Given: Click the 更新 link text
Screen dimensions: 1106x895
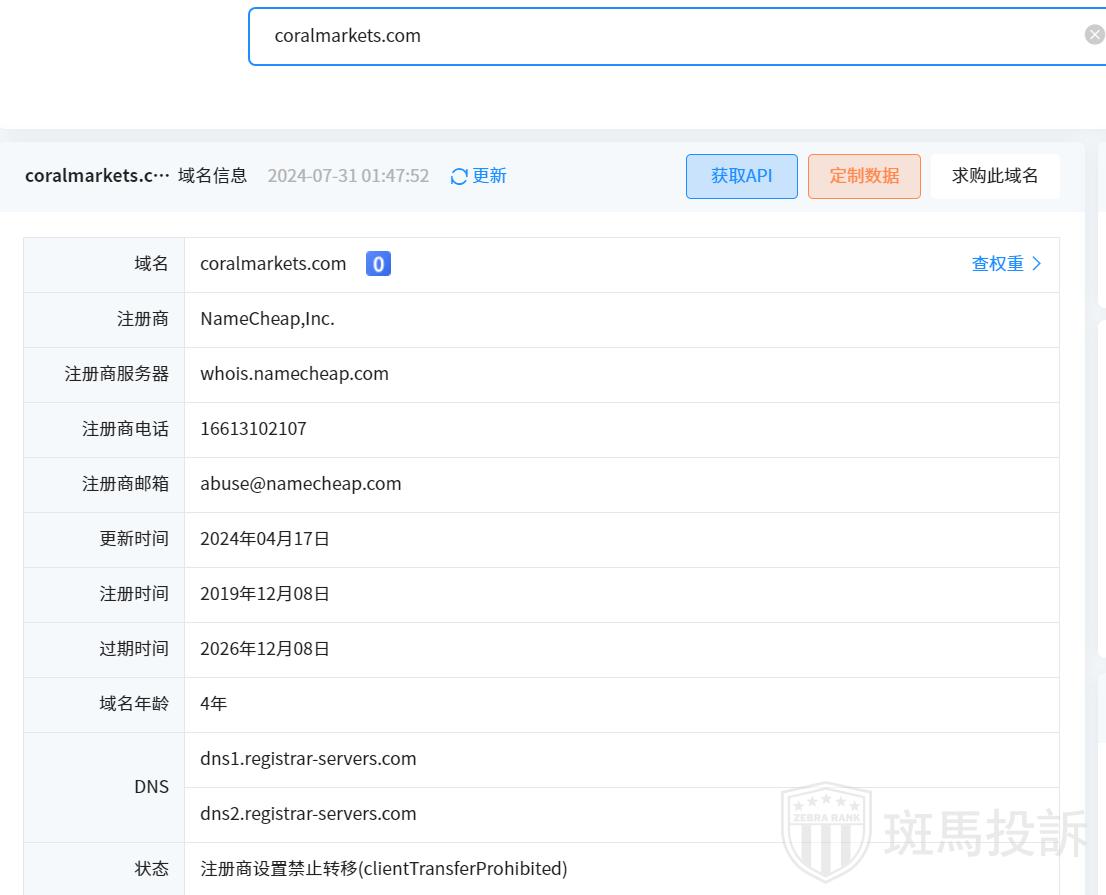Looking at the screenshot, I should pyautogui.click(x=489, y=176).
